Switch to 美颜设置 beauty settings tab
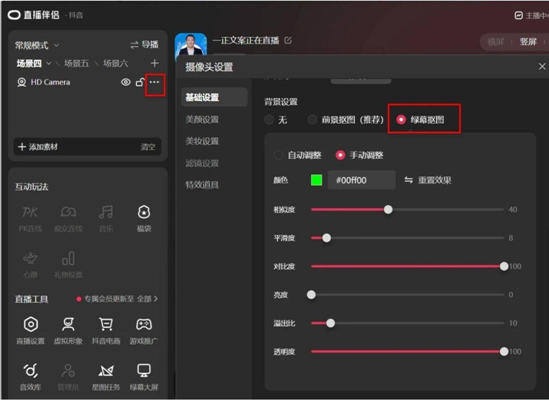The image size is (549, 400). point(202,119)
